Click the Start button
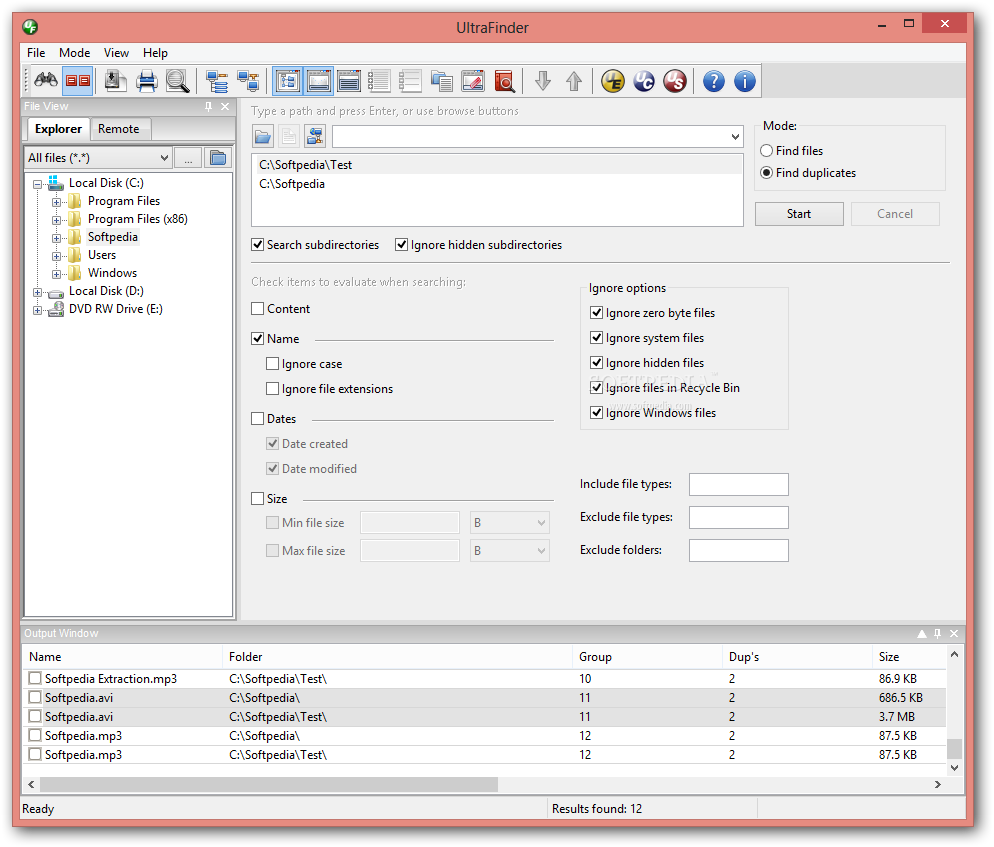 pyautogui.click(x=799, y=214)
